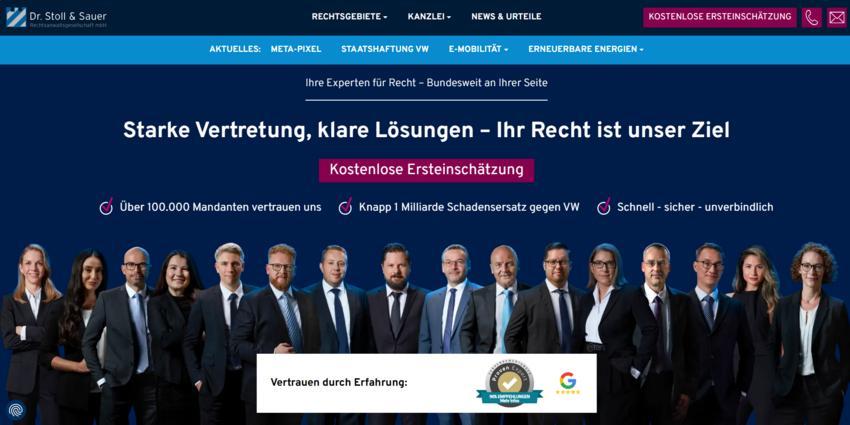Click the top-right Kostenlose Ersteinschätzung button

[720, 17]
